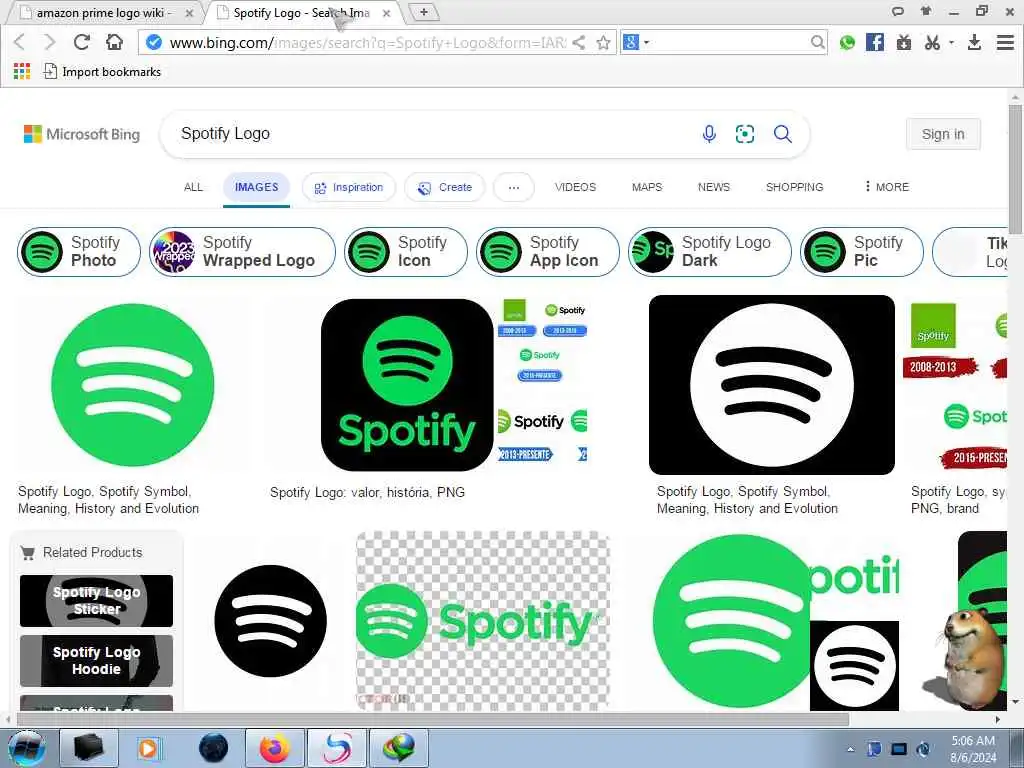Show hidden system tray icons arrow

[x=850, y=750]
